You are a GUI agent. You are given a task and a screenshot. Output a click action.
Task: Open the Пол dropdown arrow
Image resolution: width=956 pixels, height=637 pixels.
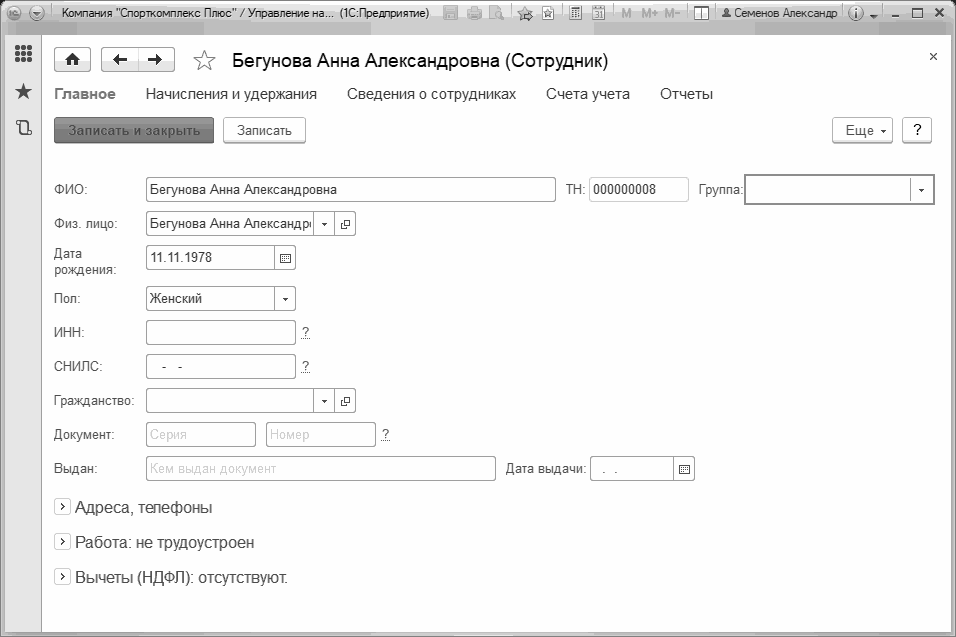[x=285, y=299]
